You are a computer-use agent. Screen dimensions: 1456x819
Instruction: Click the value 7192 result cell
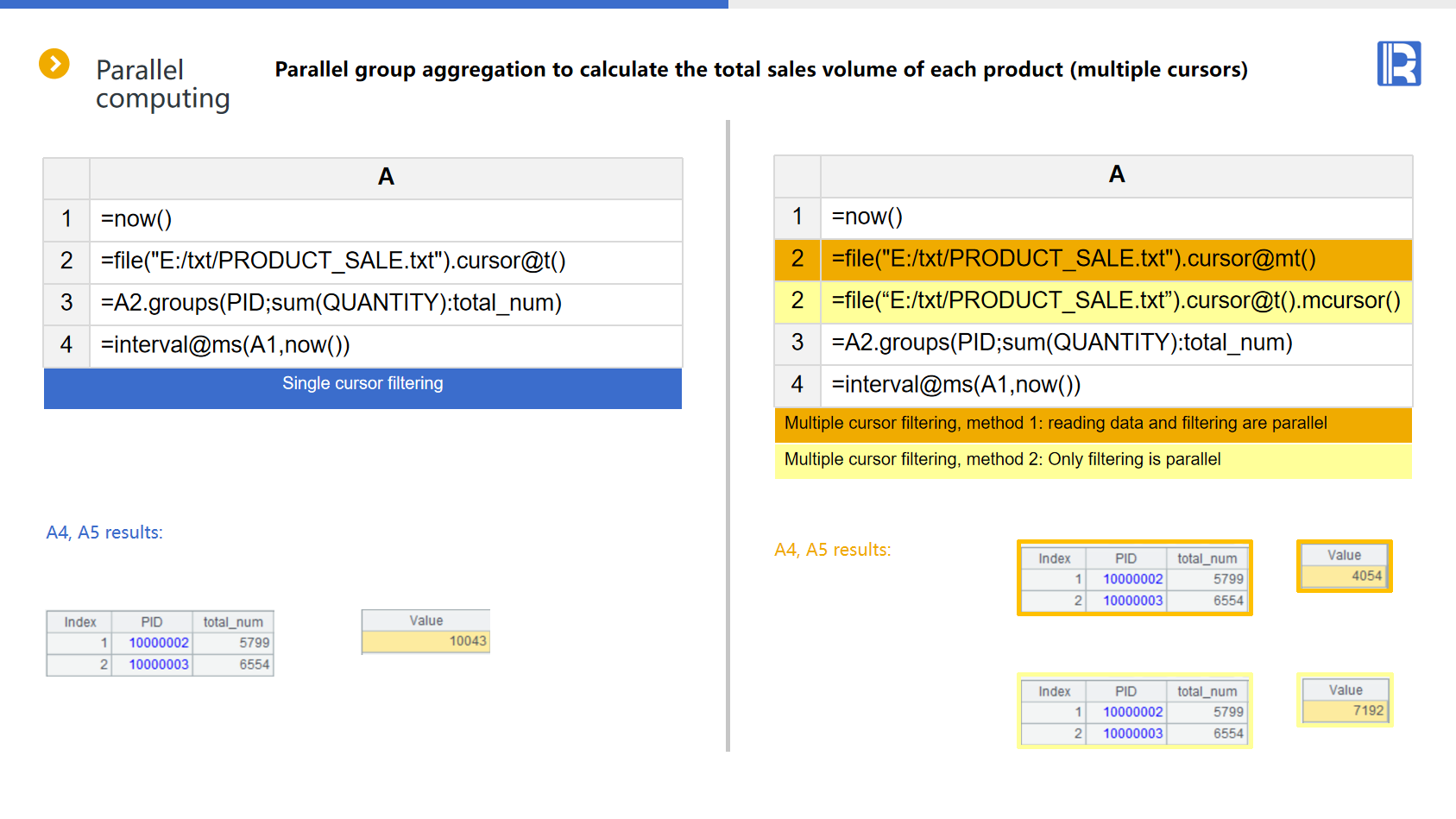pos(1346,710)
